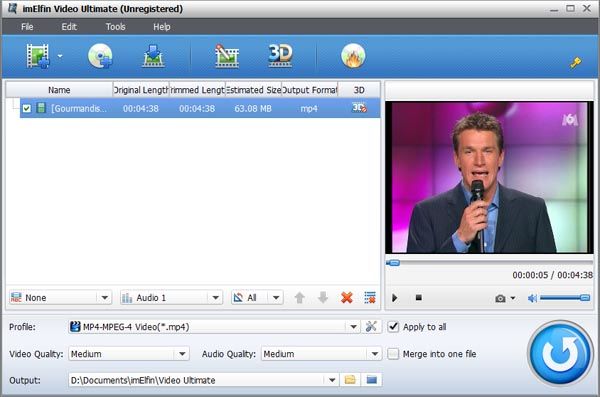
Task: Open the video Edit tool icon
Action: tap(227, 56)
